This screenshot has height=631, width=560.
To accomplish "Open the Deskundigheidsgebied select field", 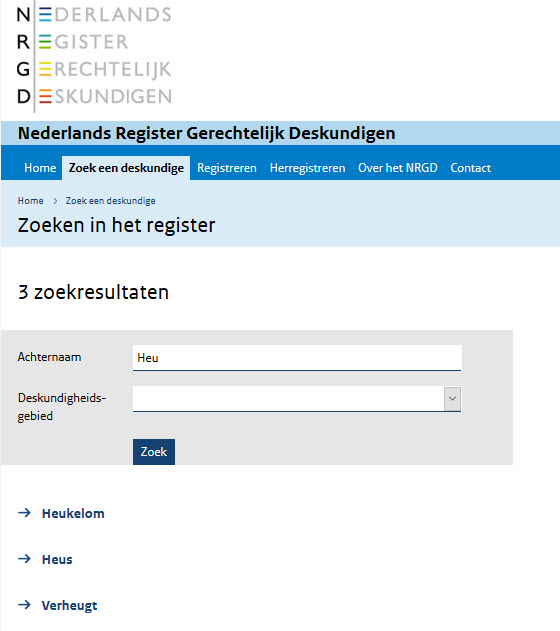I will click(297, 399).
